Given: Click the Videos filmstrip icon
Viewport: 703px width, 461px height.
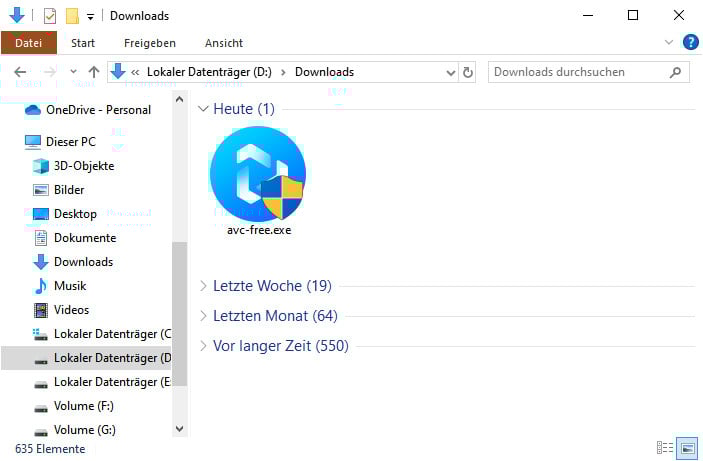Looking at the screenshot, I should point(41,310).
